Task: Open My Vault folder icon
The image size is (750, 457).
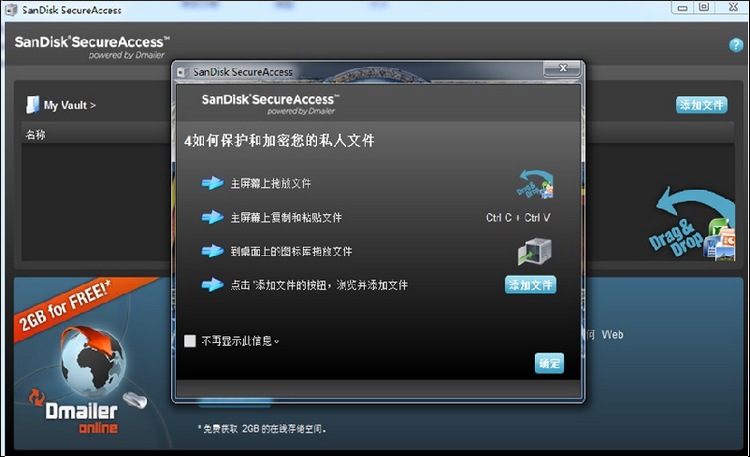Action: (x=33, y=105)
